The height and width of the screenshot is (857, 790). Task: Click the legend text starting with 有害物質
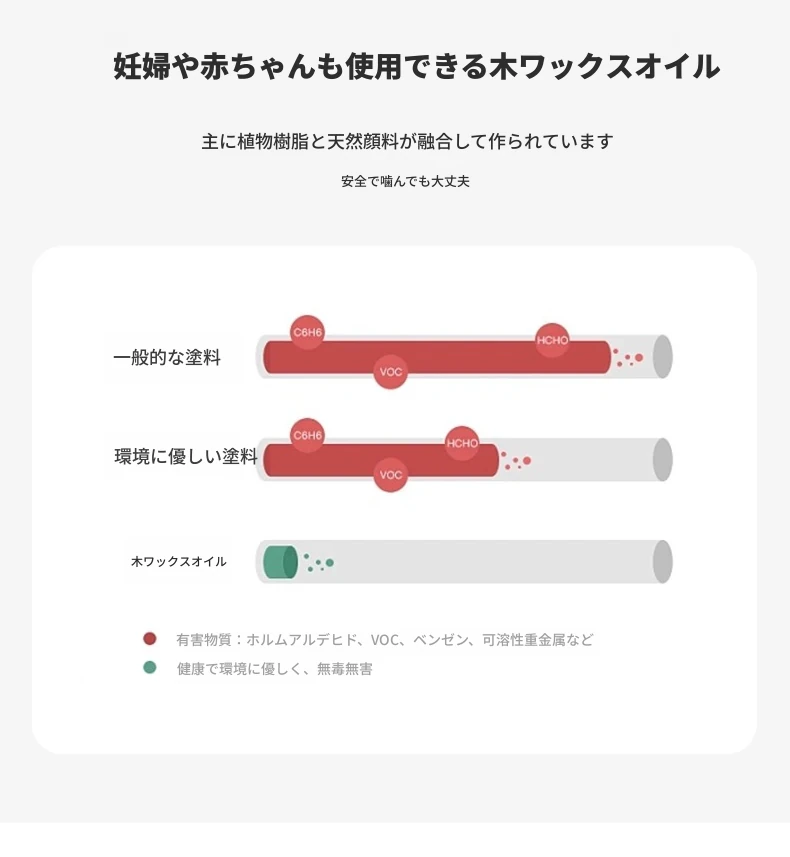[385, 639]
